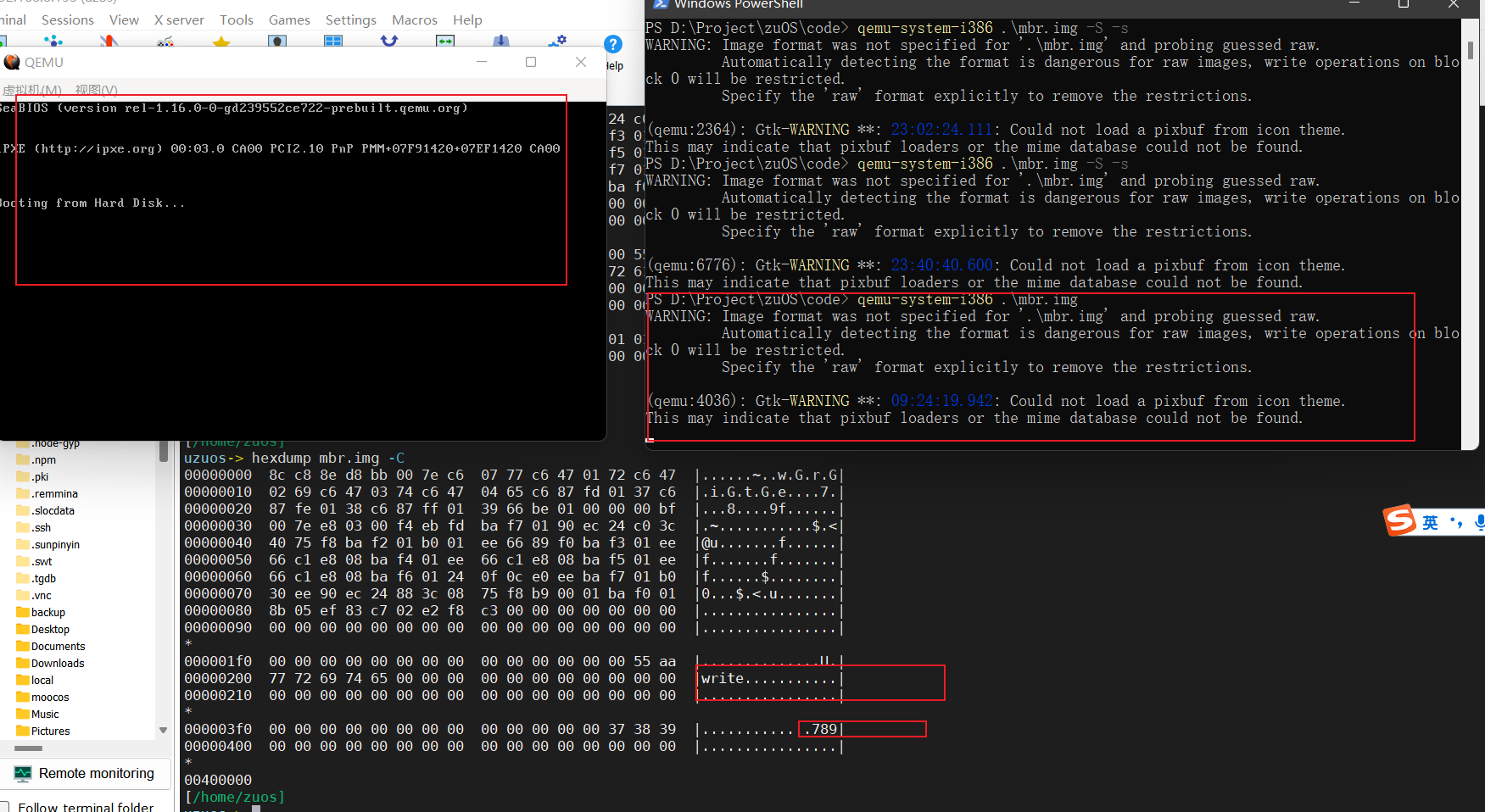Viewport: 1485px width, 812px height.
Task: Open the Games menu
Action: 289,19
